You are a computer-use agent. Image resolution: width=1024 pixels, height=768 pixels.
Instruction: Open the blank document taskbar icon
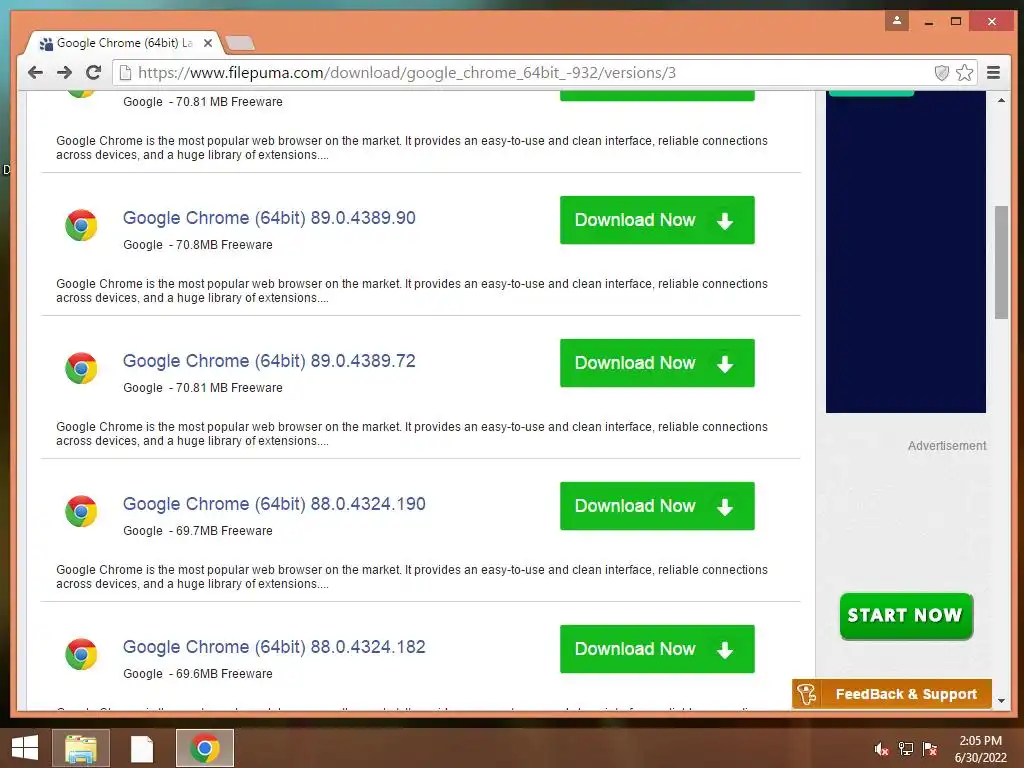[142, 749]
